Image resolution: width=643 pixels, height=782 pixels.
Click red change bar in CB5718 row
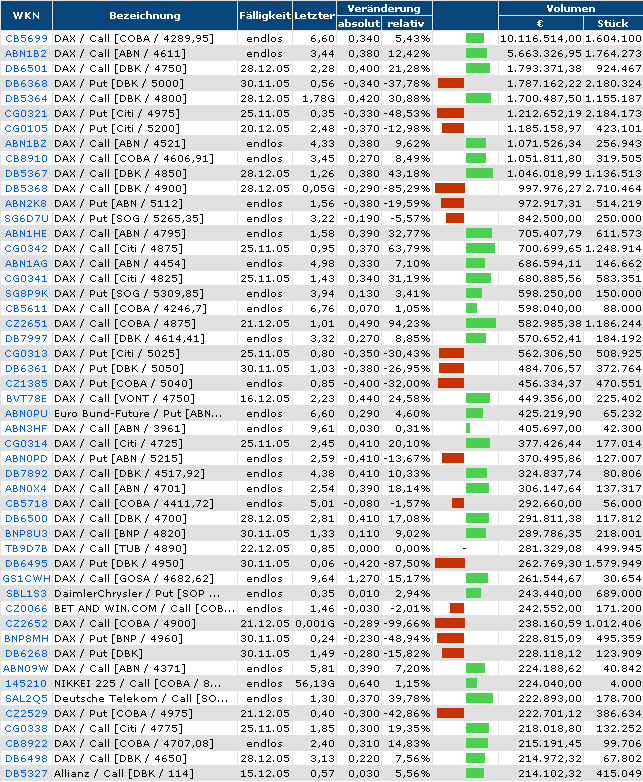click(x=458, y=503)
